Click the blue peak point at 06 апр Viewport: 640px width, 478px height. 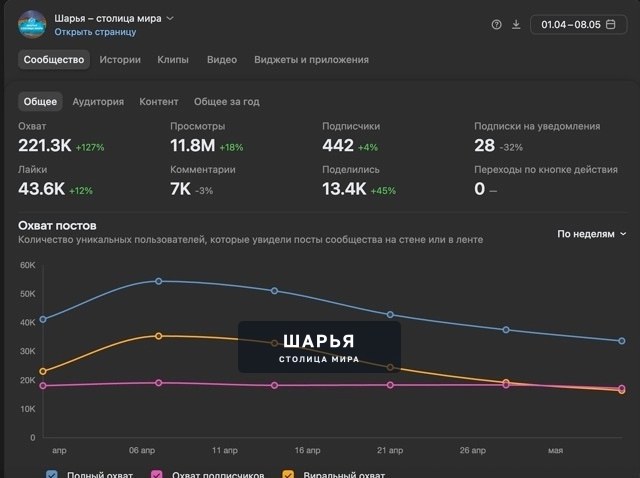[159, 281]
